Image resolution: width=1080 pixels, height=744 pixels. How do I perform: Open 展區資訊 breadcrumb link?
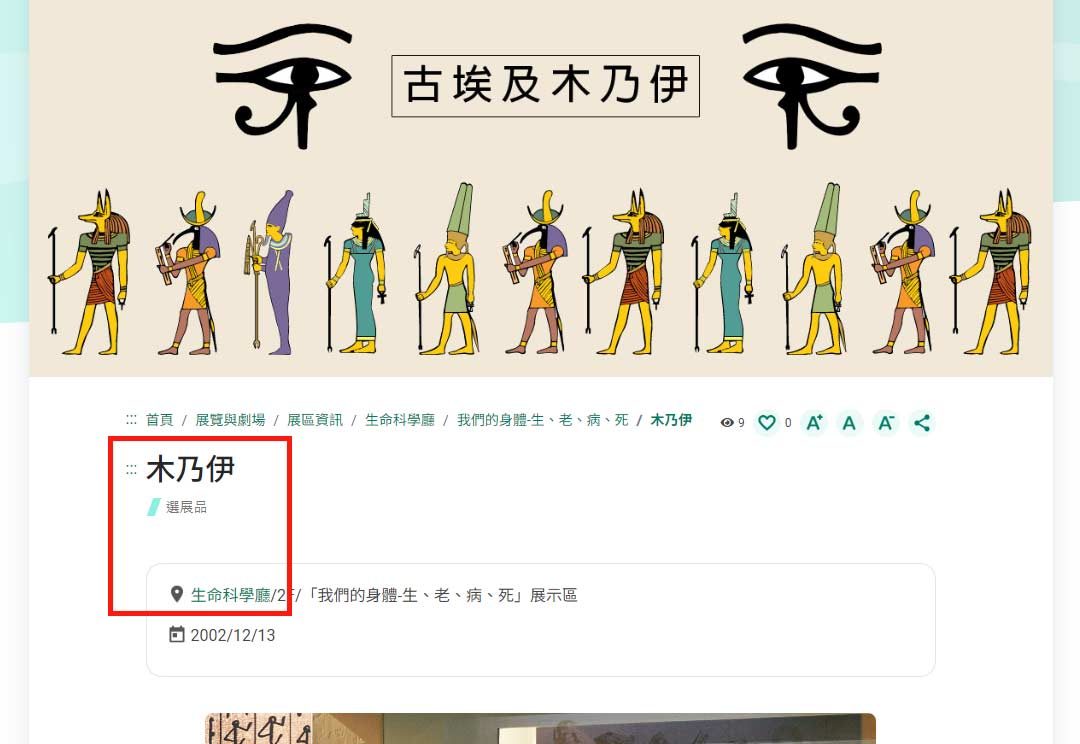pyautogui.click(x=315, y=420)
